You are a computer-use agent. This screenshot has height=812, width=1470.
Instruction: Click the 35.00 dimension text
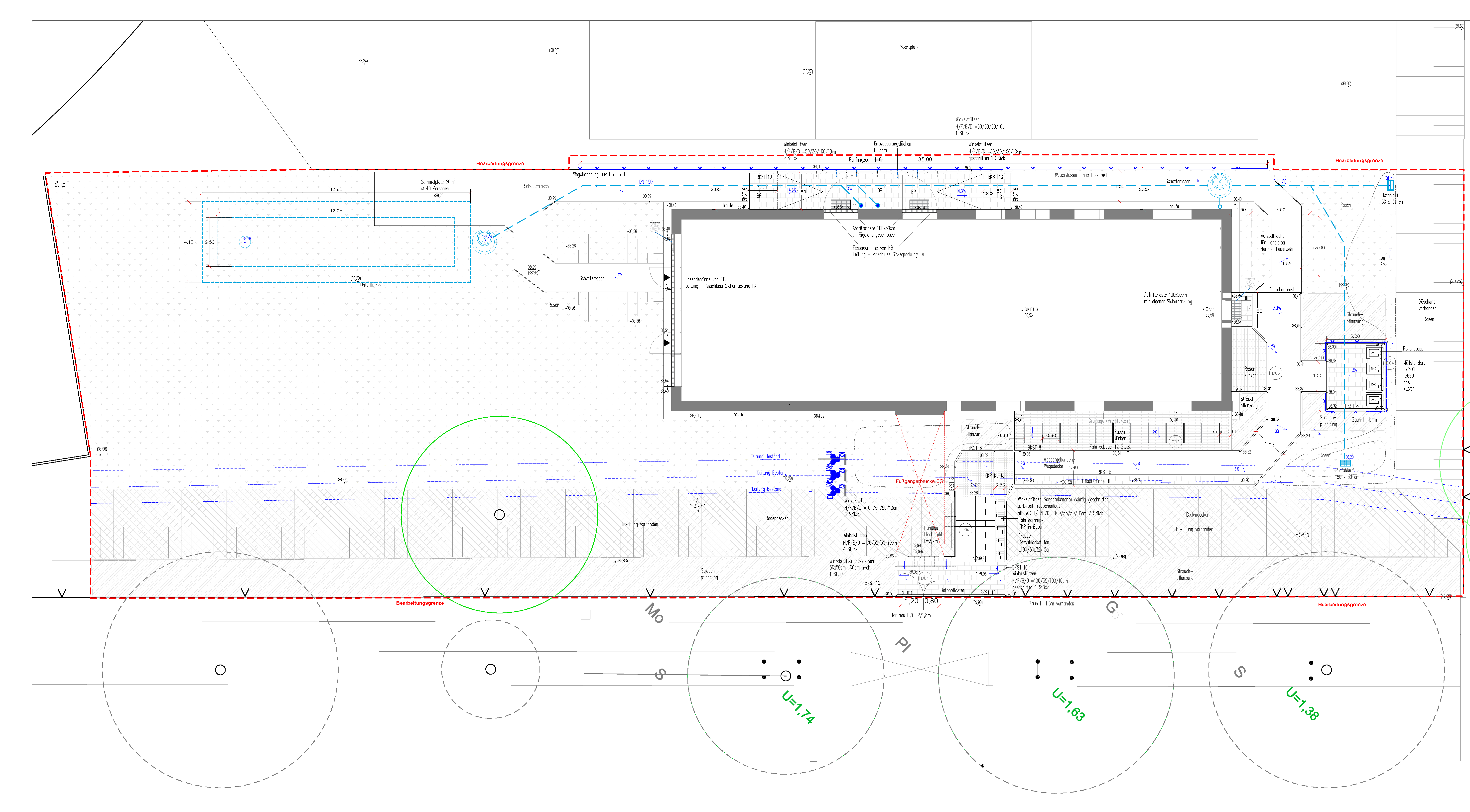tap(925, 159)
